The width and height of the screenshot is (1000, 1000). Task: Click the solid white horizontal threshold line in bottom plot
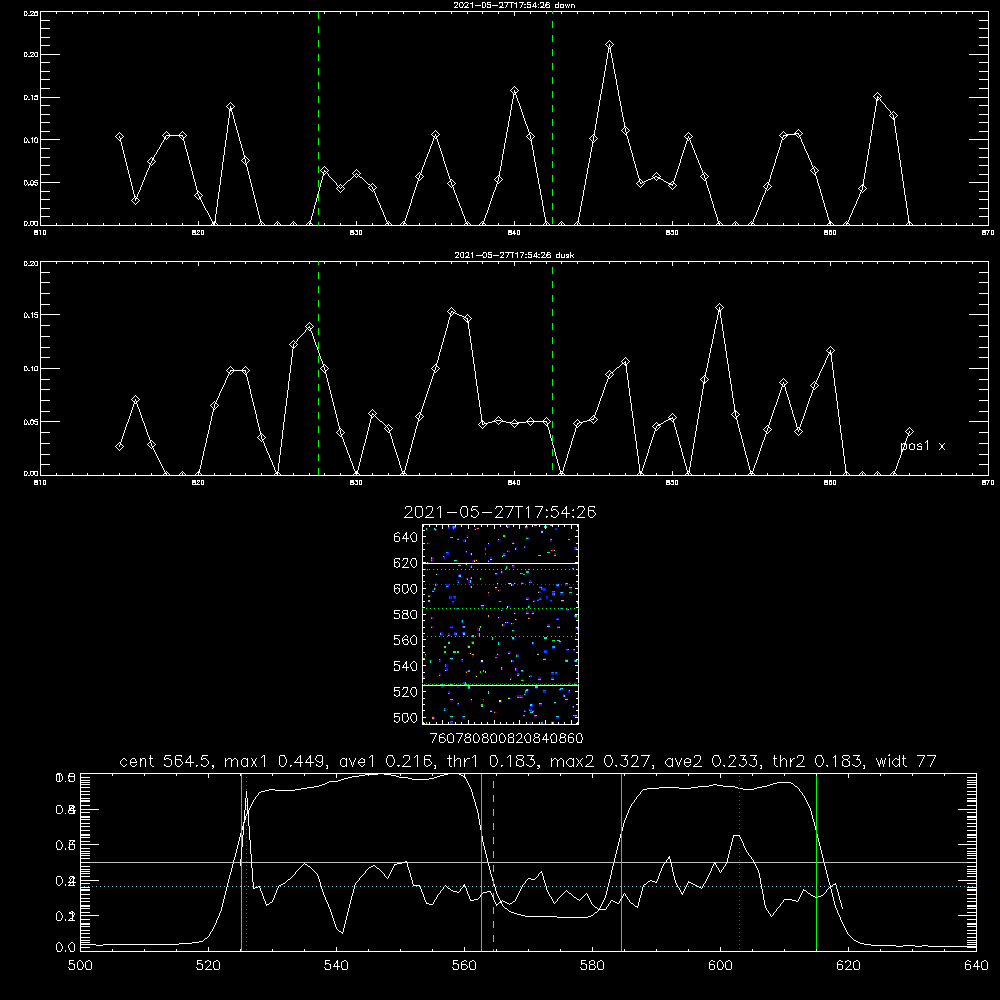[528, 862]
